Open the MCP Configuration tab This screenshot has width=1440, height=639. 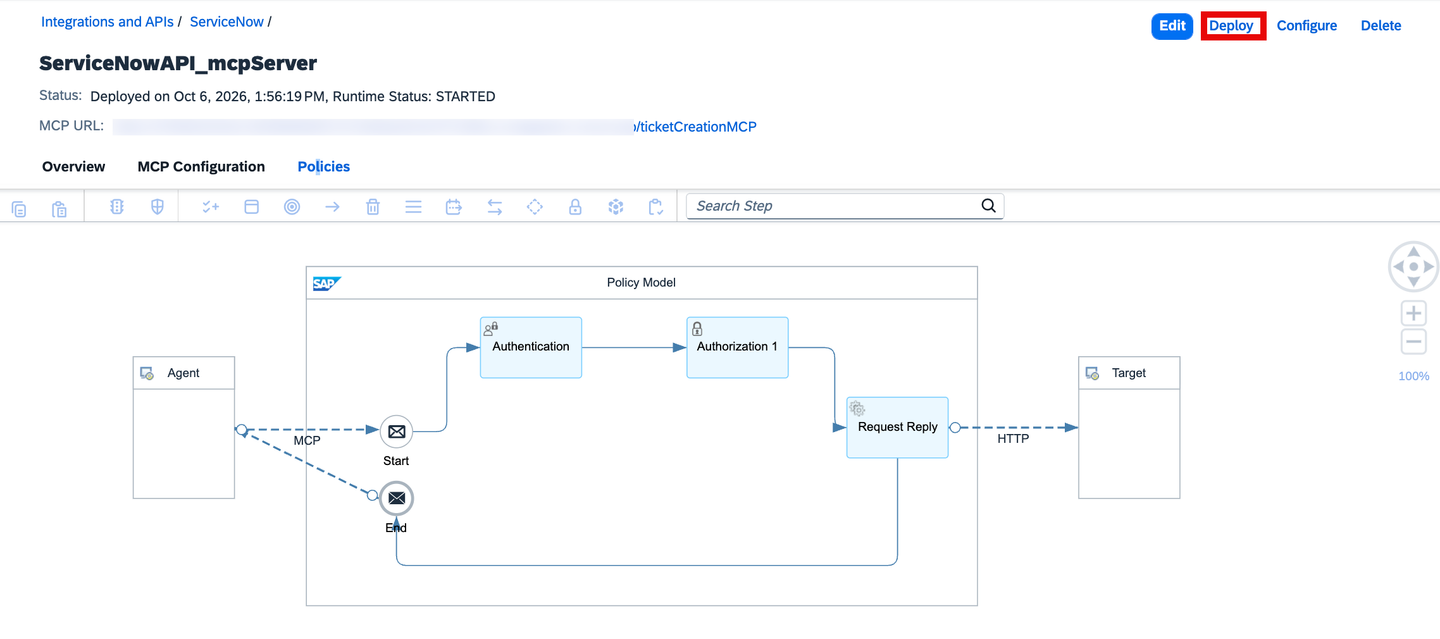coord(201,166)
